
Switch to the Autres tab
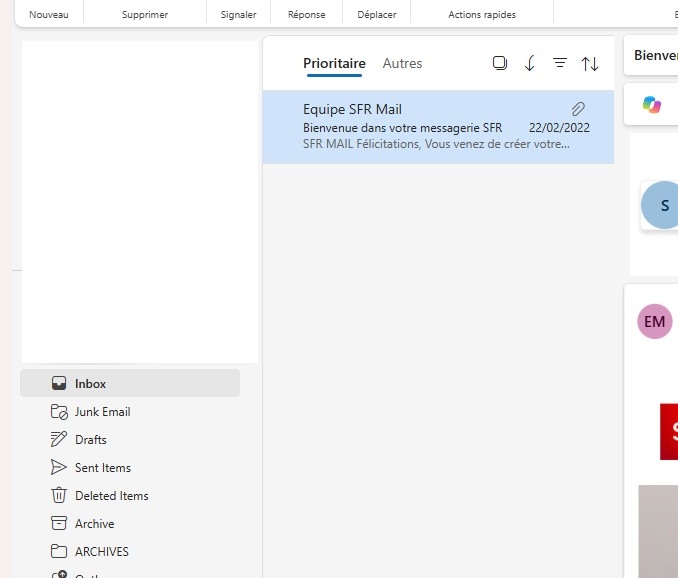402,64
